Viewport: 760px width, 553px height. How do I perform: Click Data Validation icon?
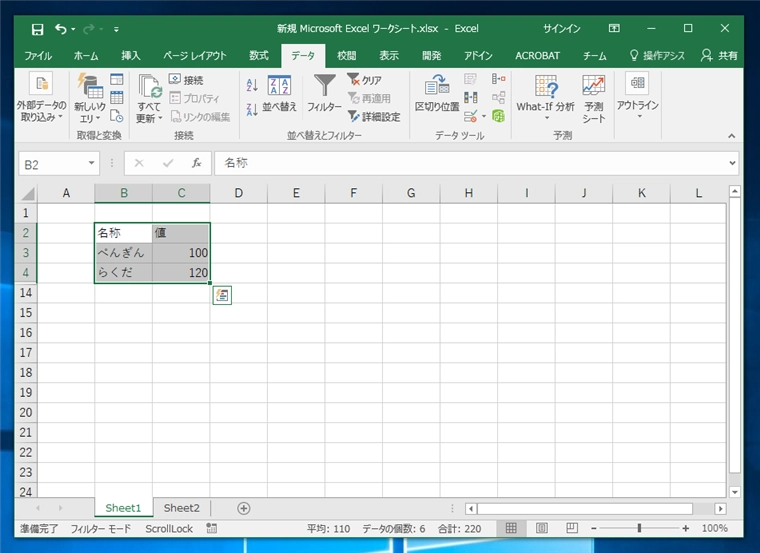tap(470, 116)
